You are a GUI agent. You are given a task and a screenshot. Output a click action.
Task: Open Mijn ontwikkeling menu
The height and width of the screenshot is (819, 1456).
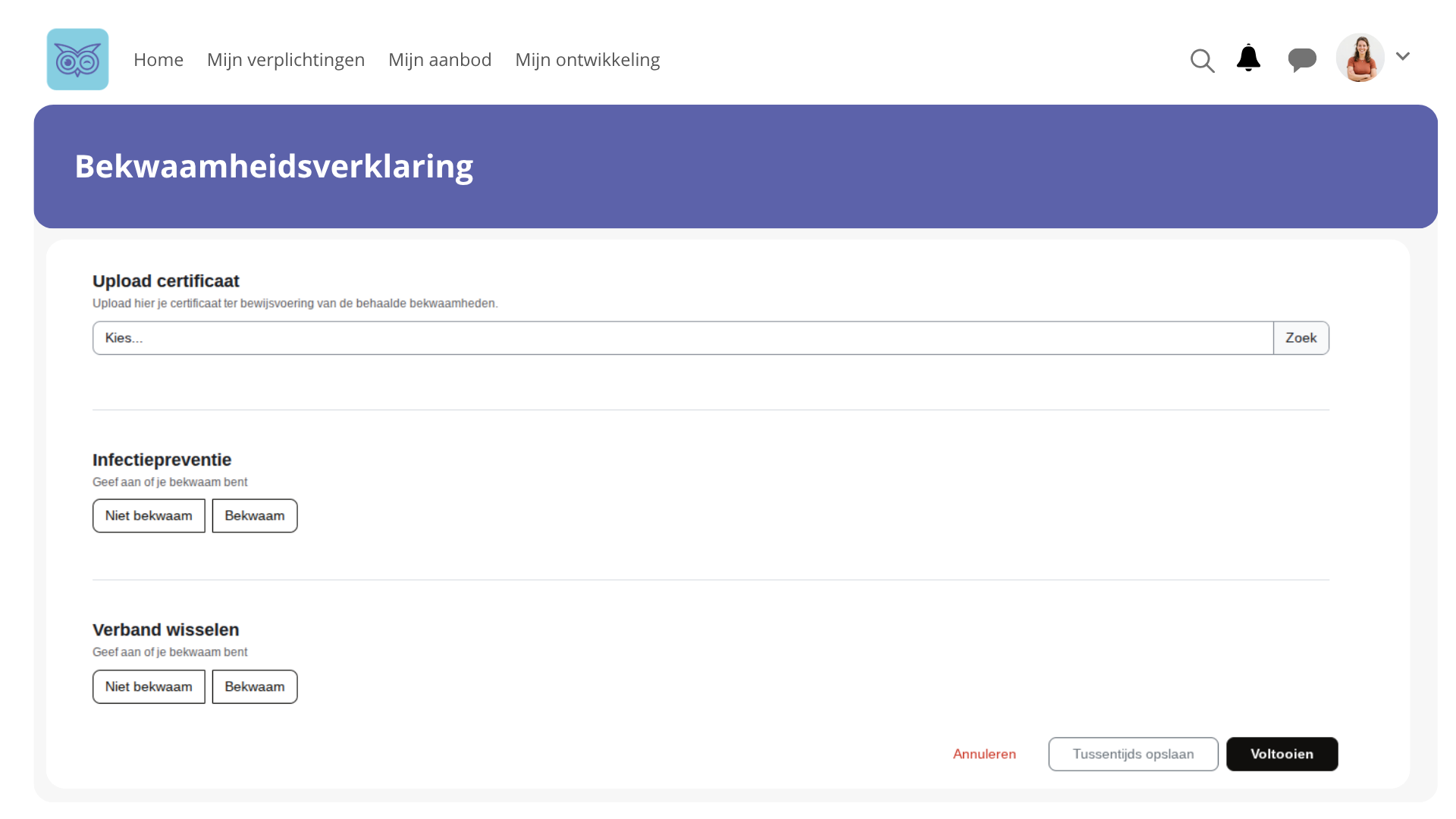coord(588,59)
